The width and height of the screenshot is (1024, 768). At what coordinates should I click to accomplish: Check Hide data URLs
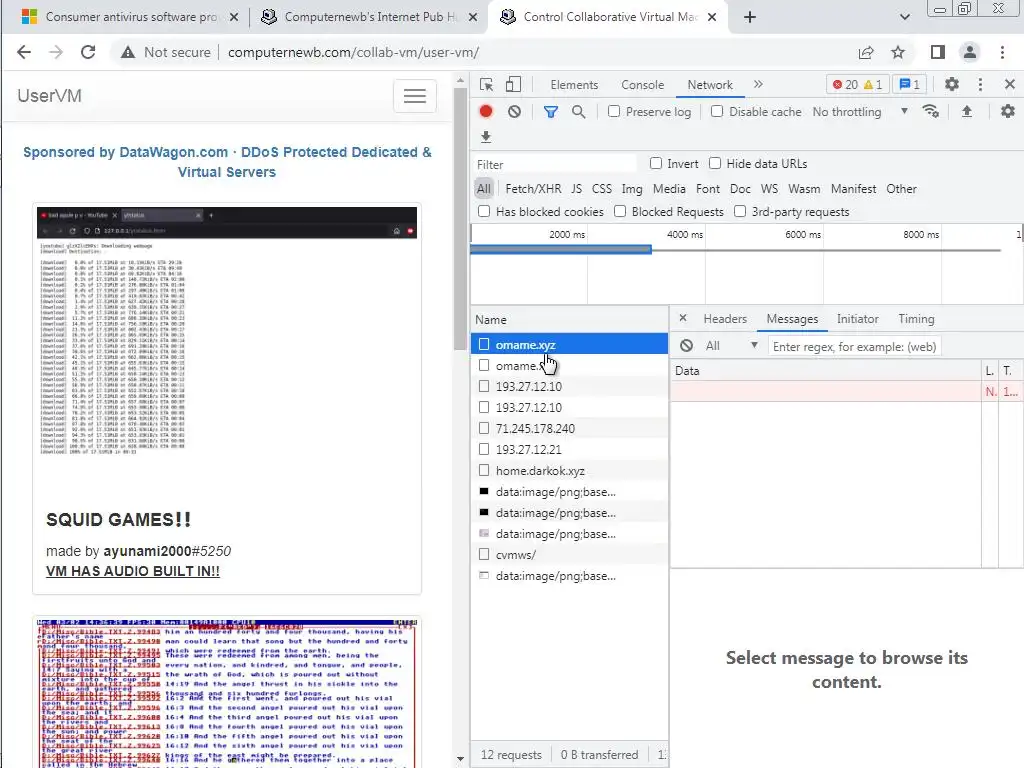tap(715, 163)
